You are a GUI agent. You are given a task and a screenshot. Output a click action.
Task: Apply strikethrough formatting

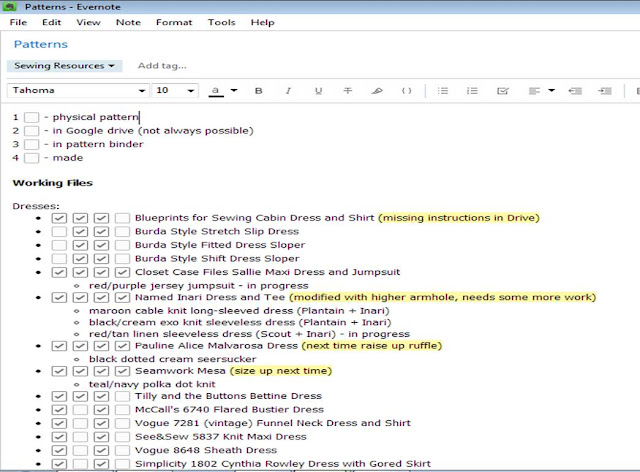point(348,91)
